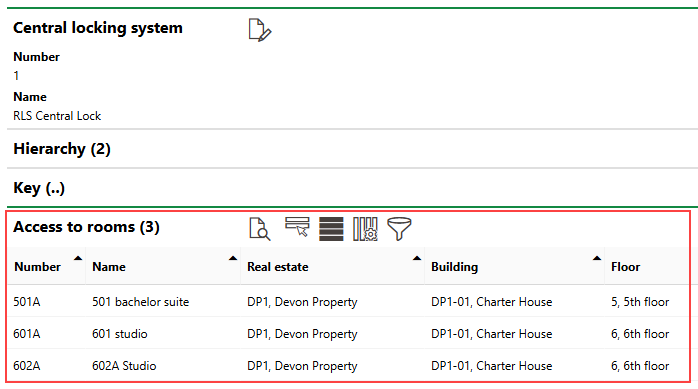Click the filter funnel icon
This screenshot has width=698, height=389.
pyautogui.click(x=399, y=229)
